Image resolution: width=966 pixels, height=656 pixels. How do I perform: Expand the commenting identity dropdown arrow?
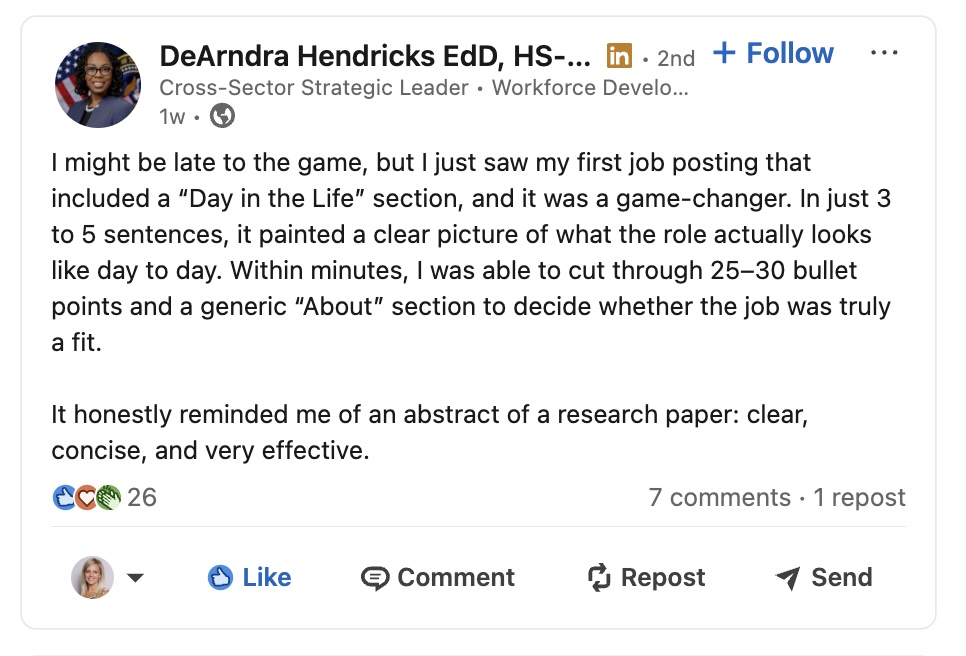[135, 578]
